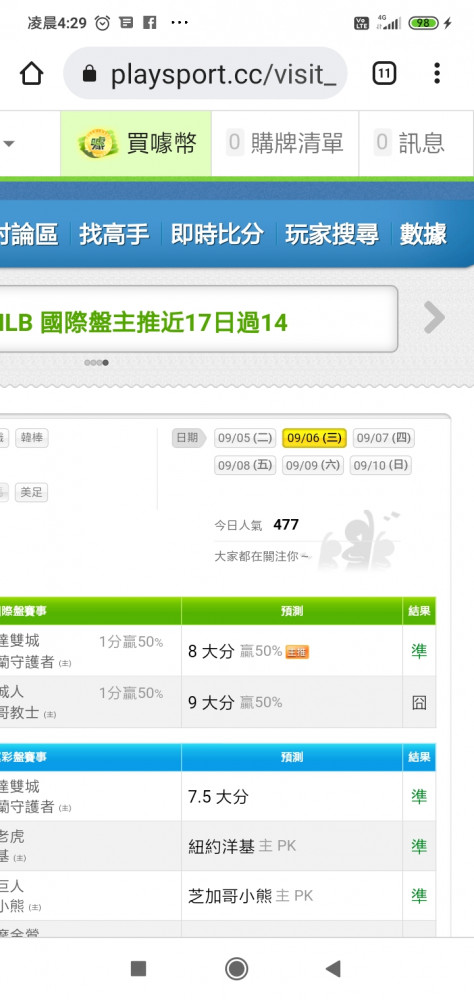Tap the battery 98 status indicator
The height and width of the screenshot is (1000, 474).
424,23
